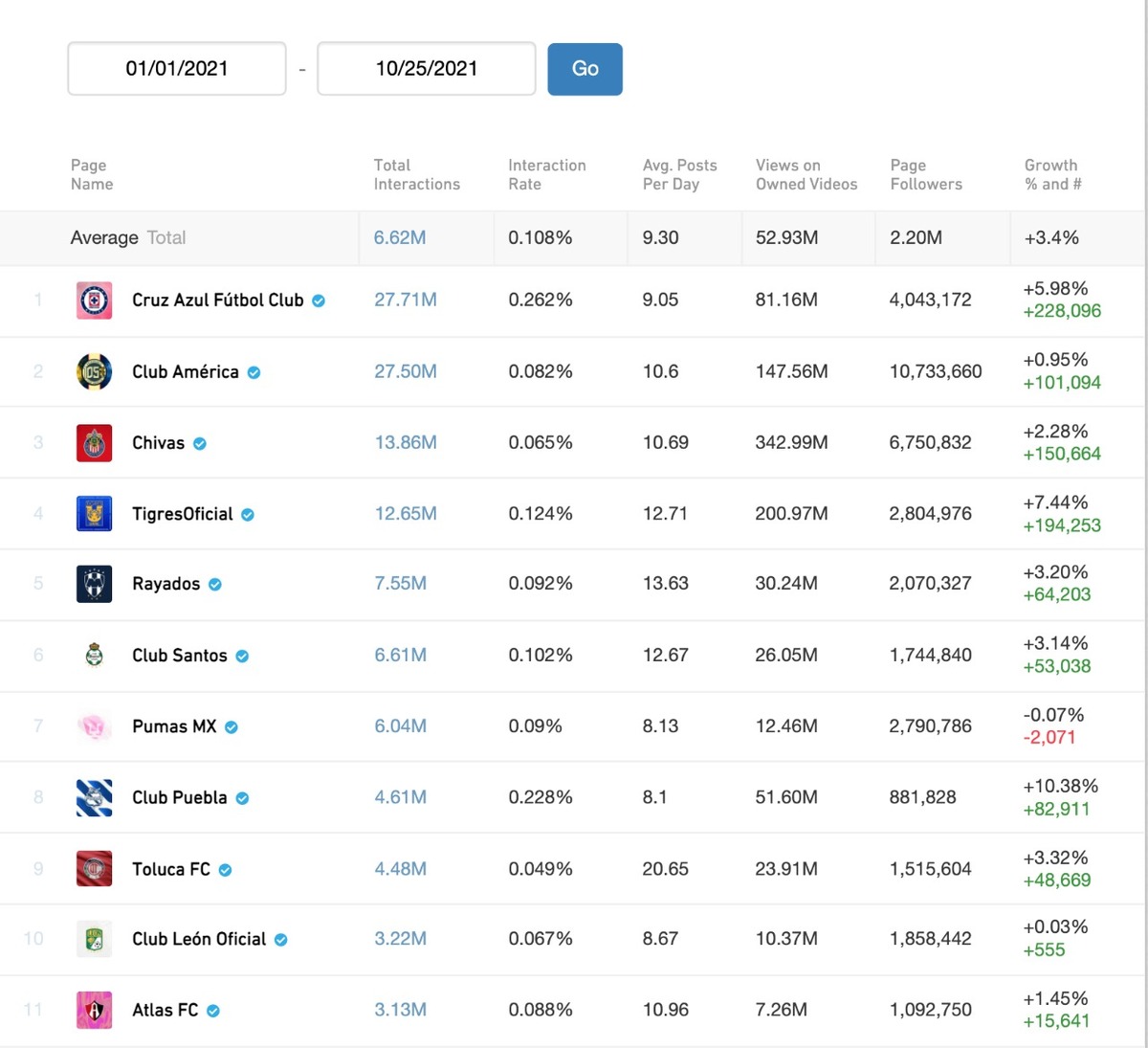Click average total interactions 6.62M
Image resolution: width=1148 pixels, height=1048 pixels.
[x=400, y=237]
